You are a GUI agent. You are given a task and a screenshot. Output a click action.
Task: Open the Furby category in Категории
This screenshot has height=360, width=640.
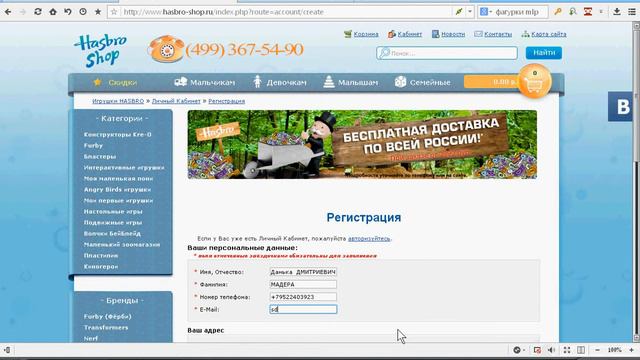click(x=93, y=145)
